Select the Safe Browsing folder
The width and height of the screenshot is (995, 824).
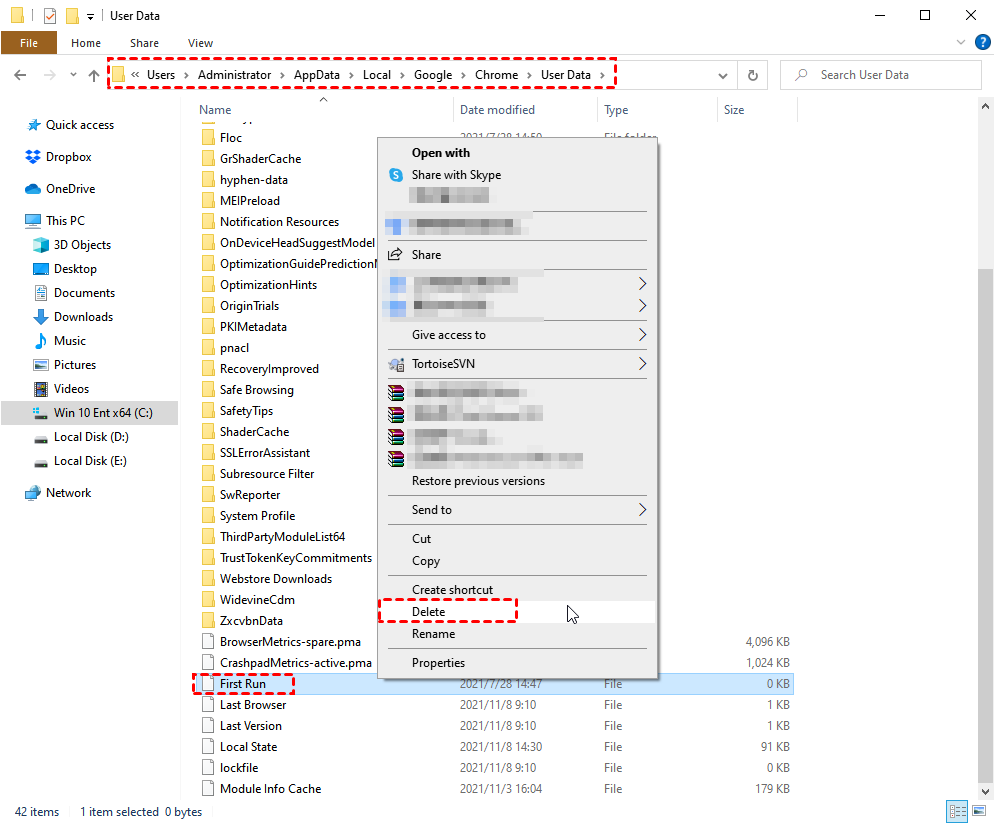256,389
